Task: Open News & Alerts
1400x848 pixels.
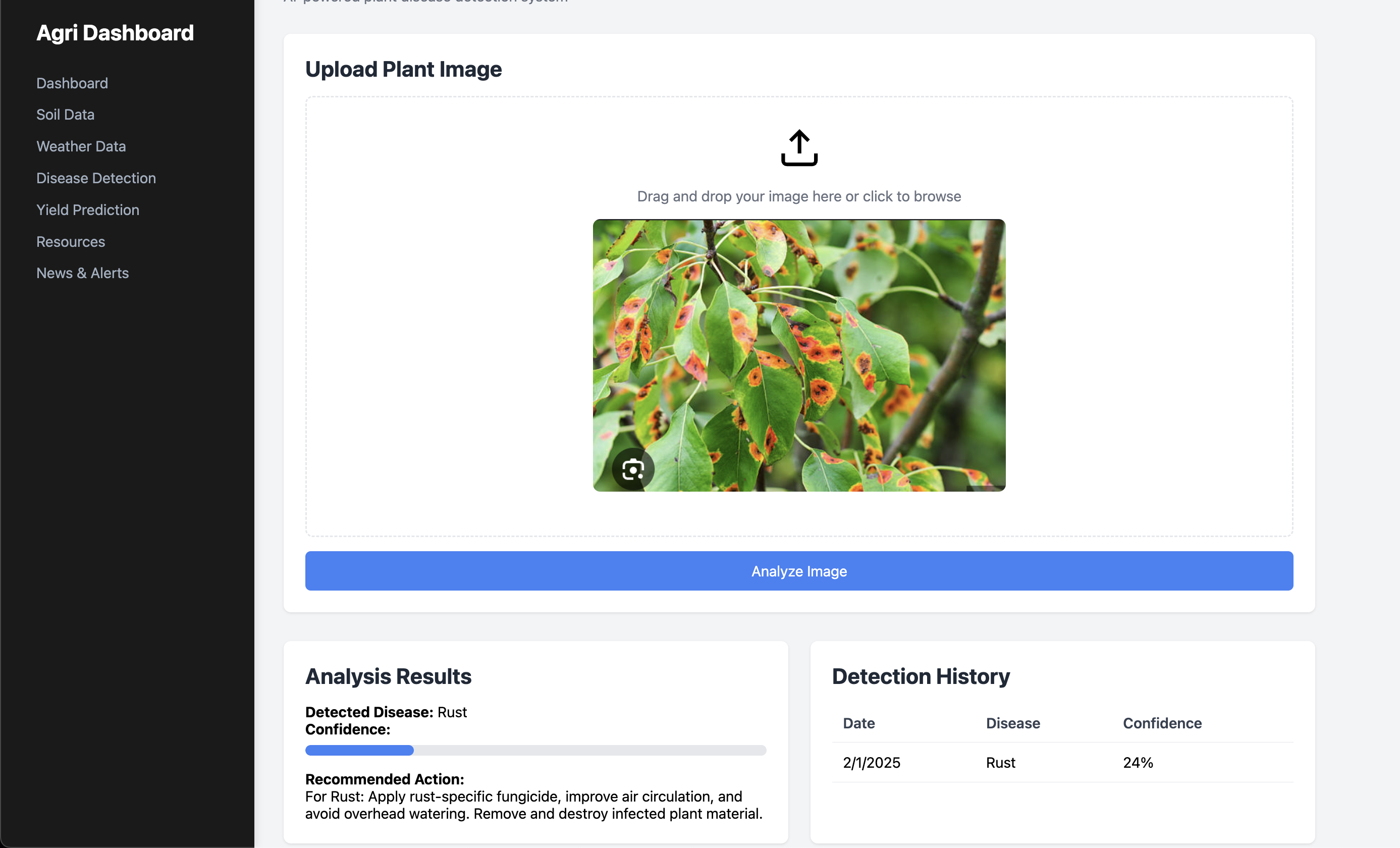Action: coord(82,273)
